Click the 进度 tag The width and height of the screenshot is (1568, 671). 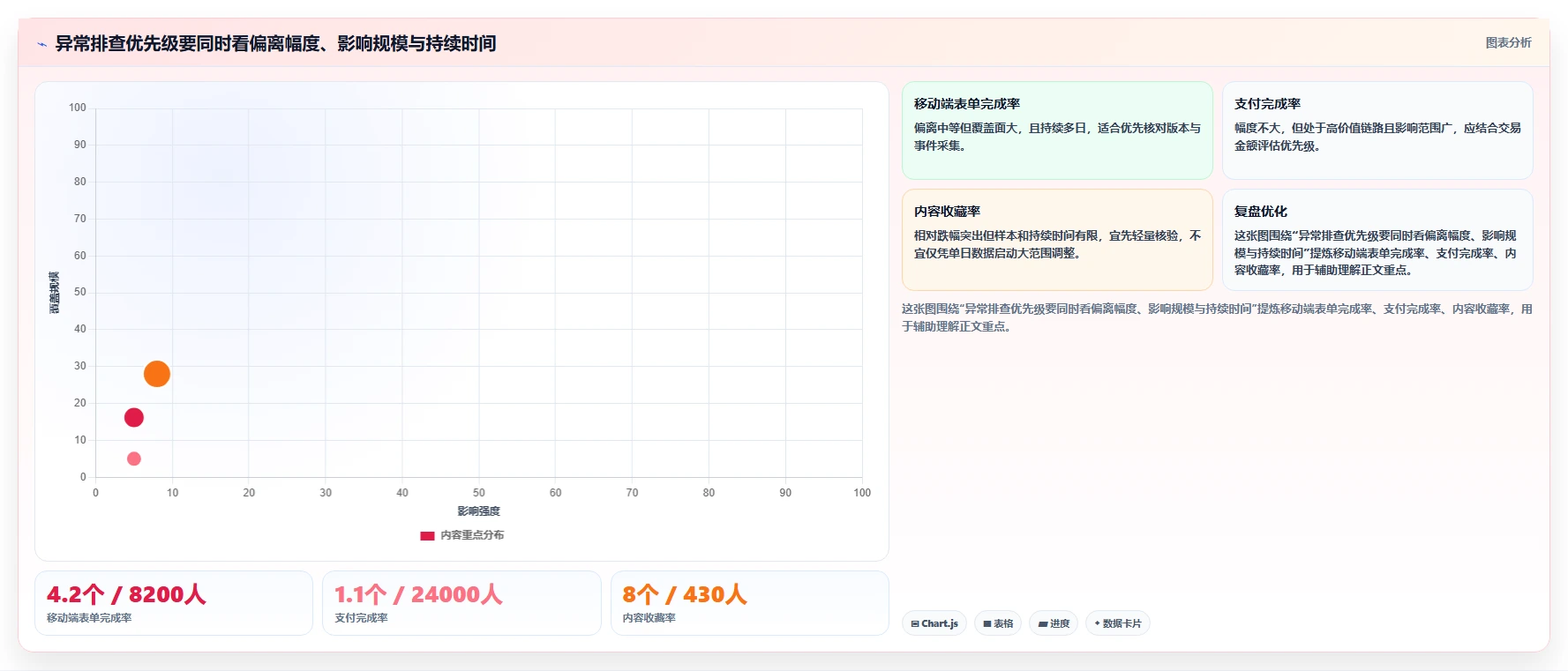1054,623
